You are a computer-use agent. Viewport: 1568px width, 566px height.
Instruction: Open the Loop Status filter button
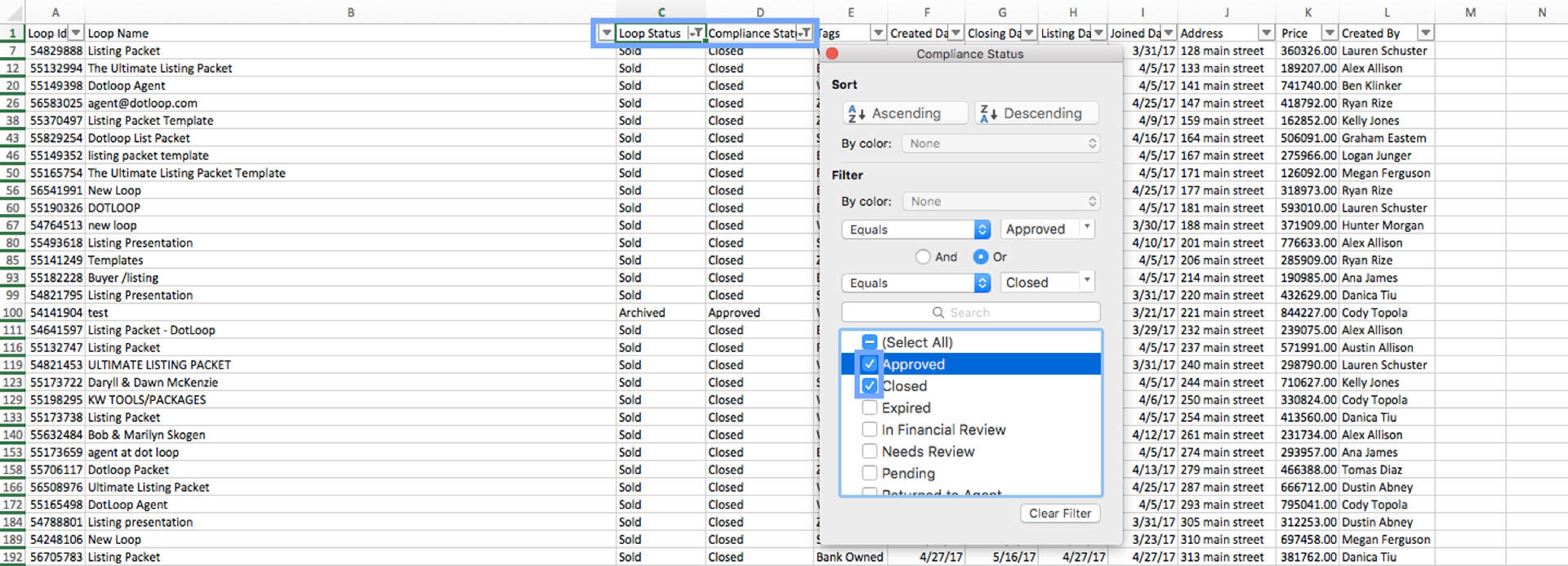click(696, 33)
